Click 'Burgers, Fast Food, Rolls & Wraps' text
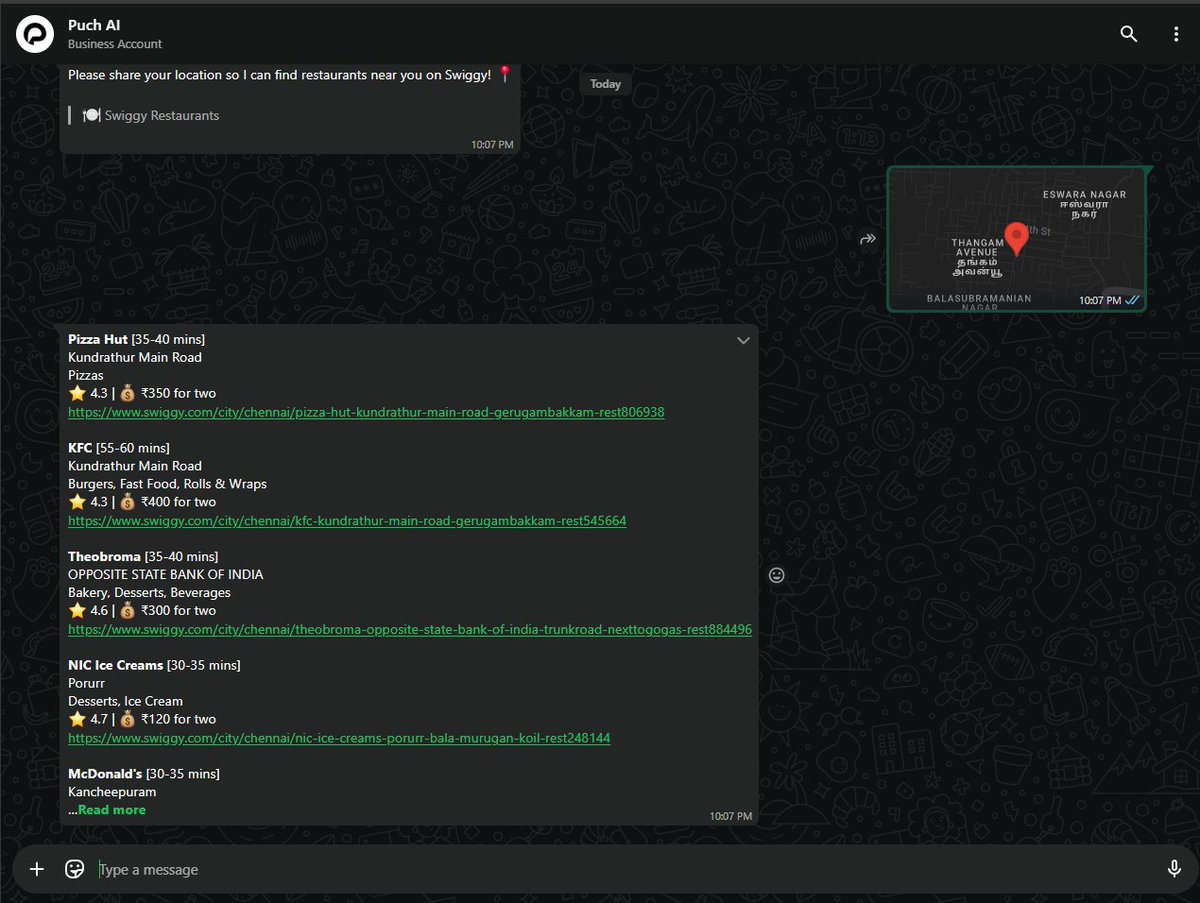This screenshot has width=1200, height=903. pos(167,484)
